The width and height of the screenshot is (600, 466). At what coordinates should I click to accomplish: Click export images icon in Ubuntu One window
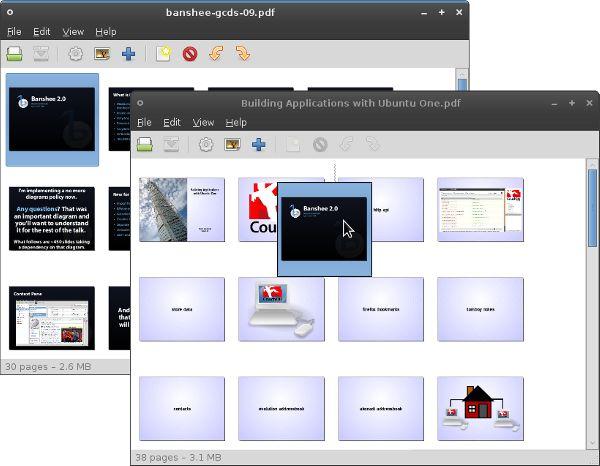coord(232,144)
